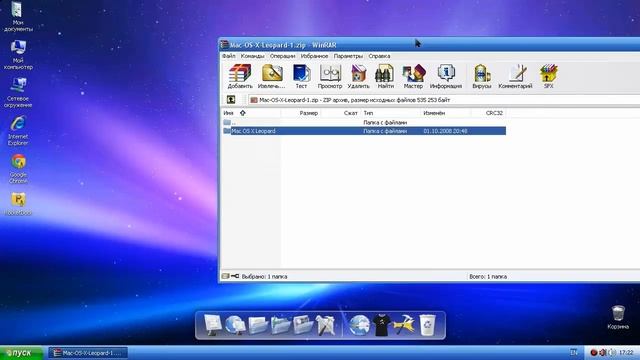Click the hammer-and-paper icon in the dock
Viewport: 640px width, 360px height.
[x=326, y=325]
